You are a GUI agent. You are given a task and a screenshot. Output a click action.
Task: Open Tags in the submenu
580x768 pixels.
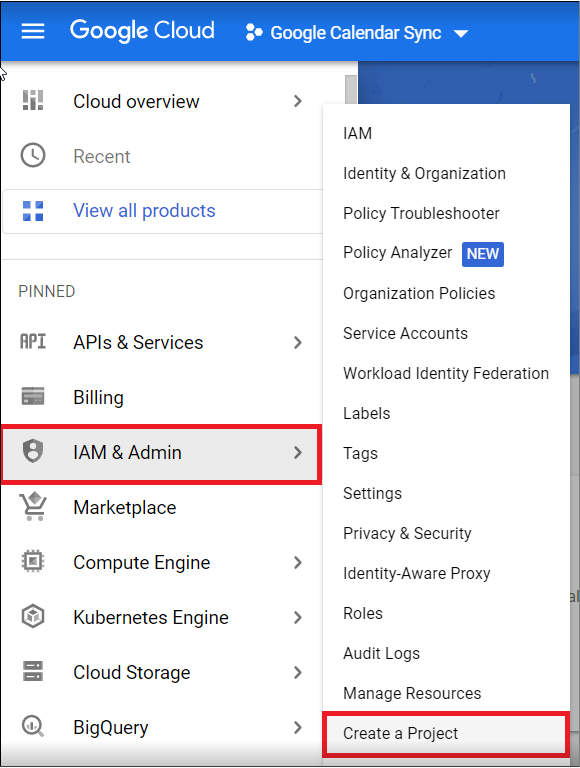(x=360, y=454)
